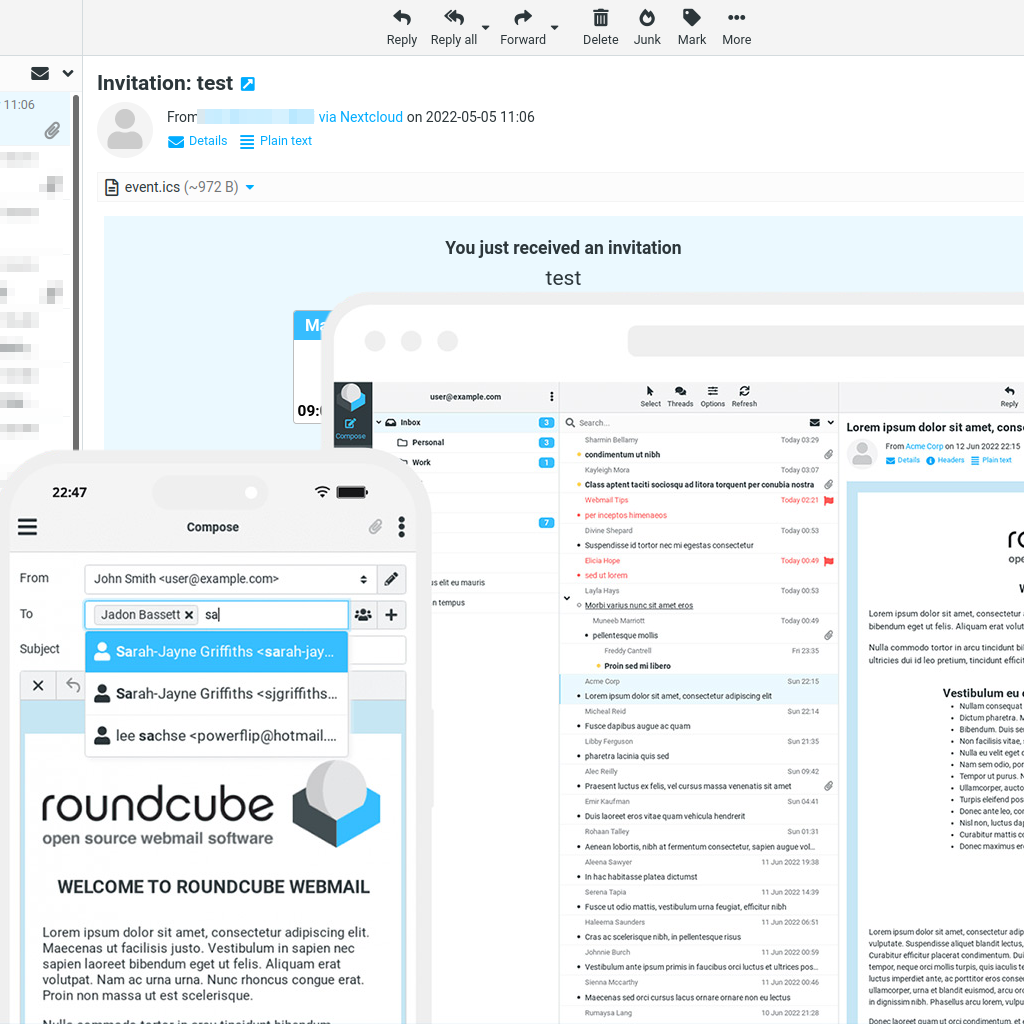1024x1024 pixels.
Task: Select the lee sachse autocomplete suggestion
Action: [216, 736]
